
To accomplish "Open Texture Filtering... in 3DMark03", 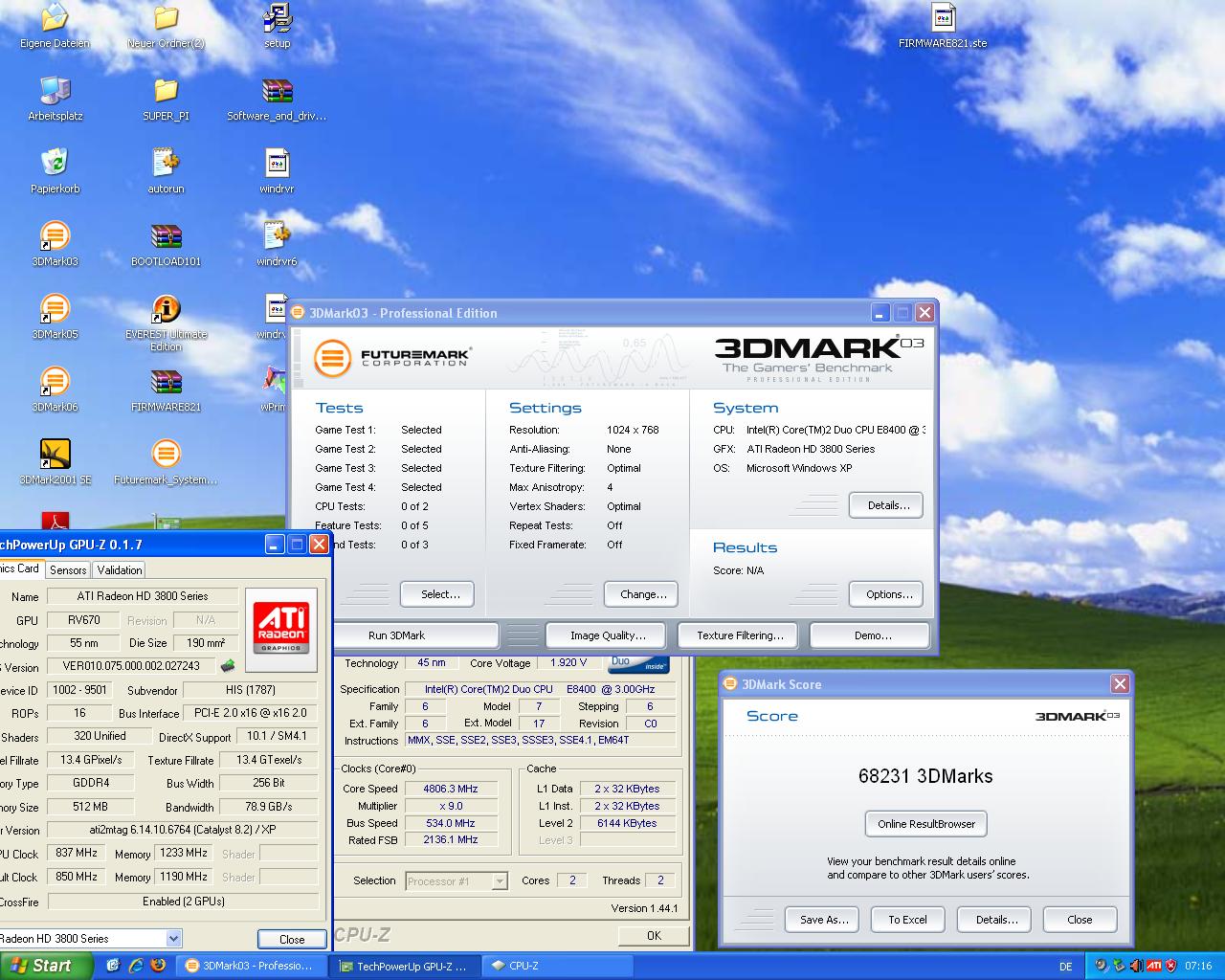I will (x=740, y=635).
